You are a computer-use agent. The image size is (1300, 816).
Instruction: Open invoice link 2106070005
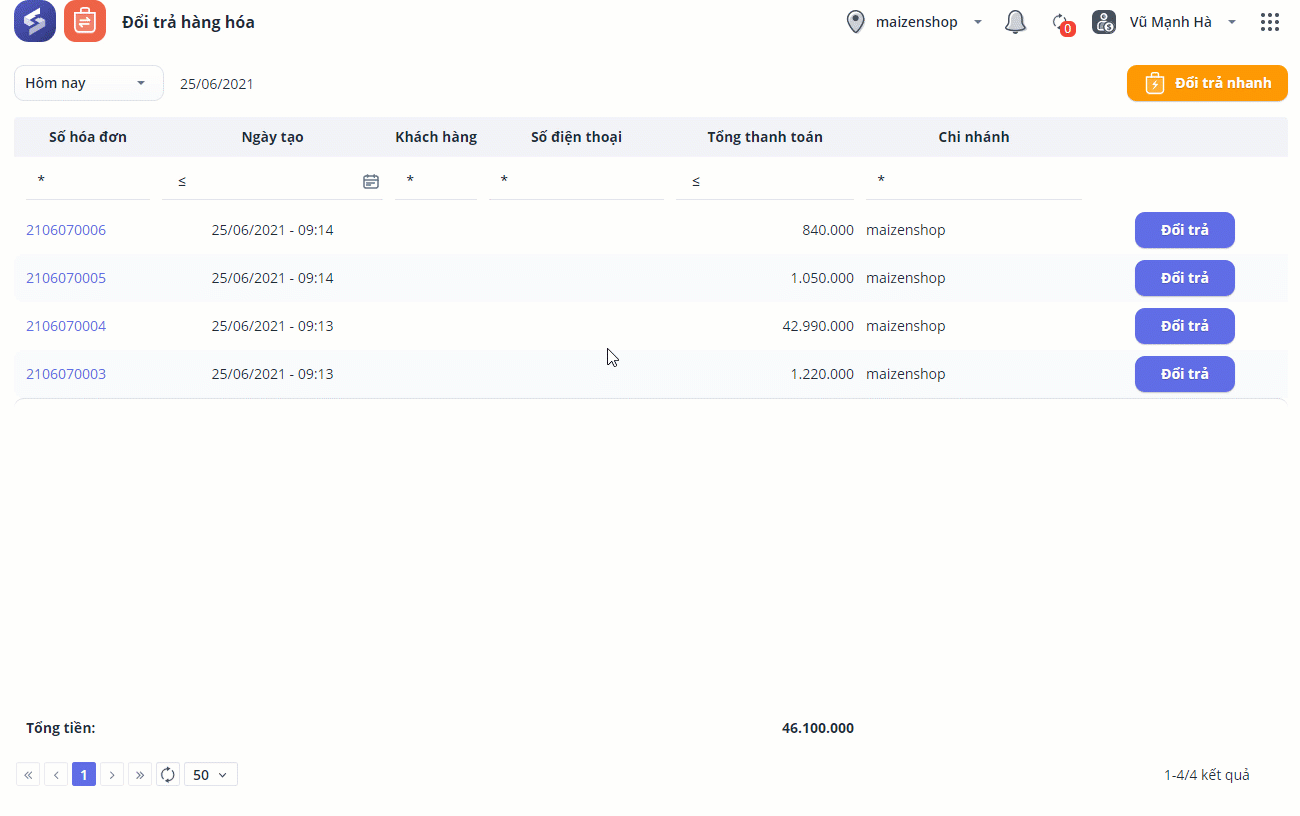pyautogui.click(x=66, y=278)
